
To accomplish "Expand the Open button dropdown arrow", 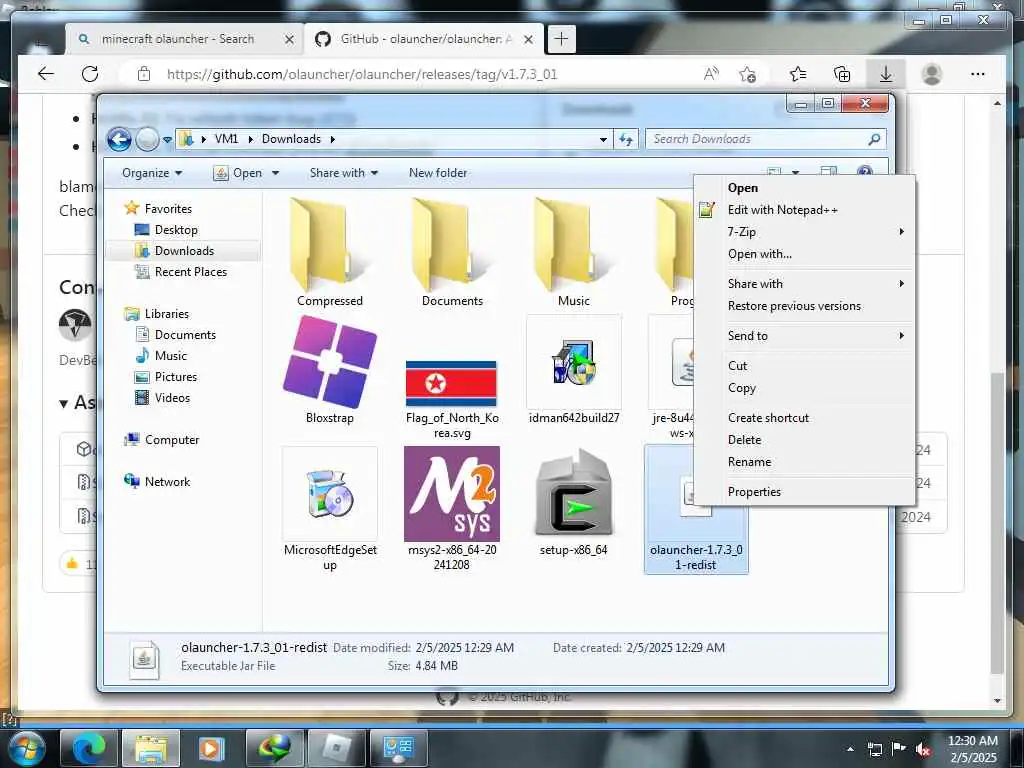I will (276, 173).
